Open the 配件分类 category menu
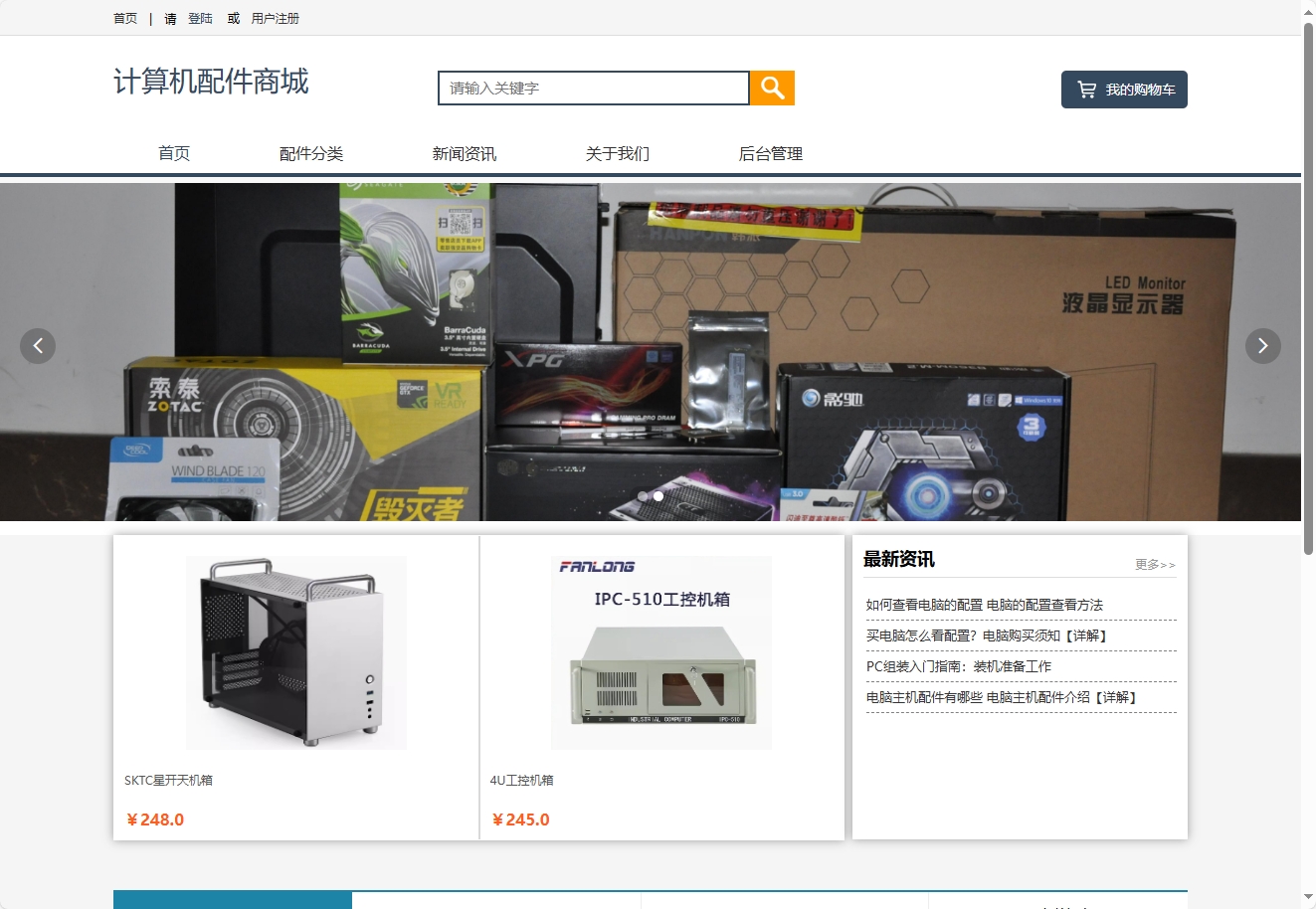Viewport: 1316px width, 909px height. [x=311, y=153]
